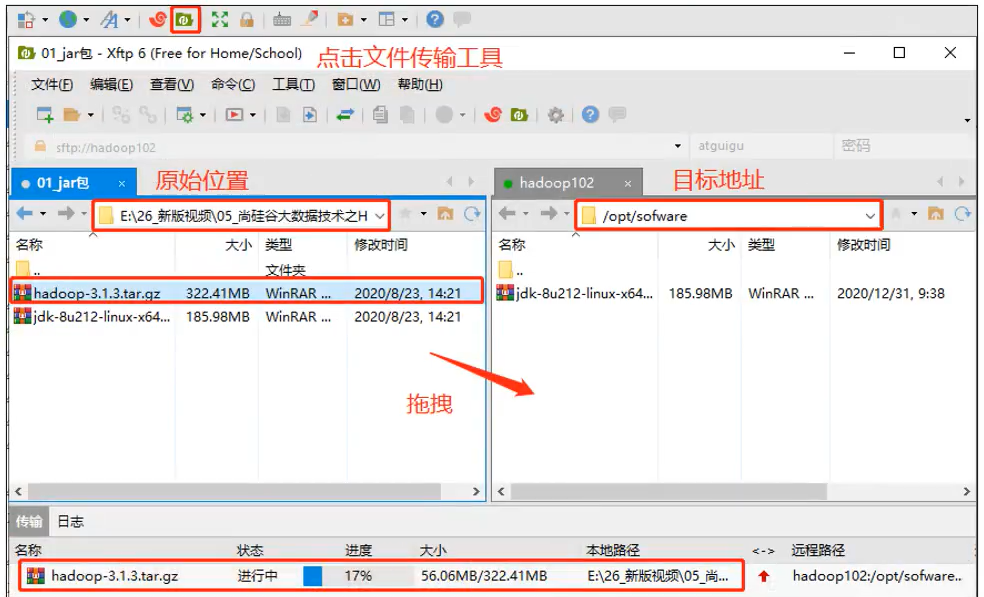Open the font (A) tool in the top toolbar
This screenshot has width=984, height=597.
click(x=110, y=20)
